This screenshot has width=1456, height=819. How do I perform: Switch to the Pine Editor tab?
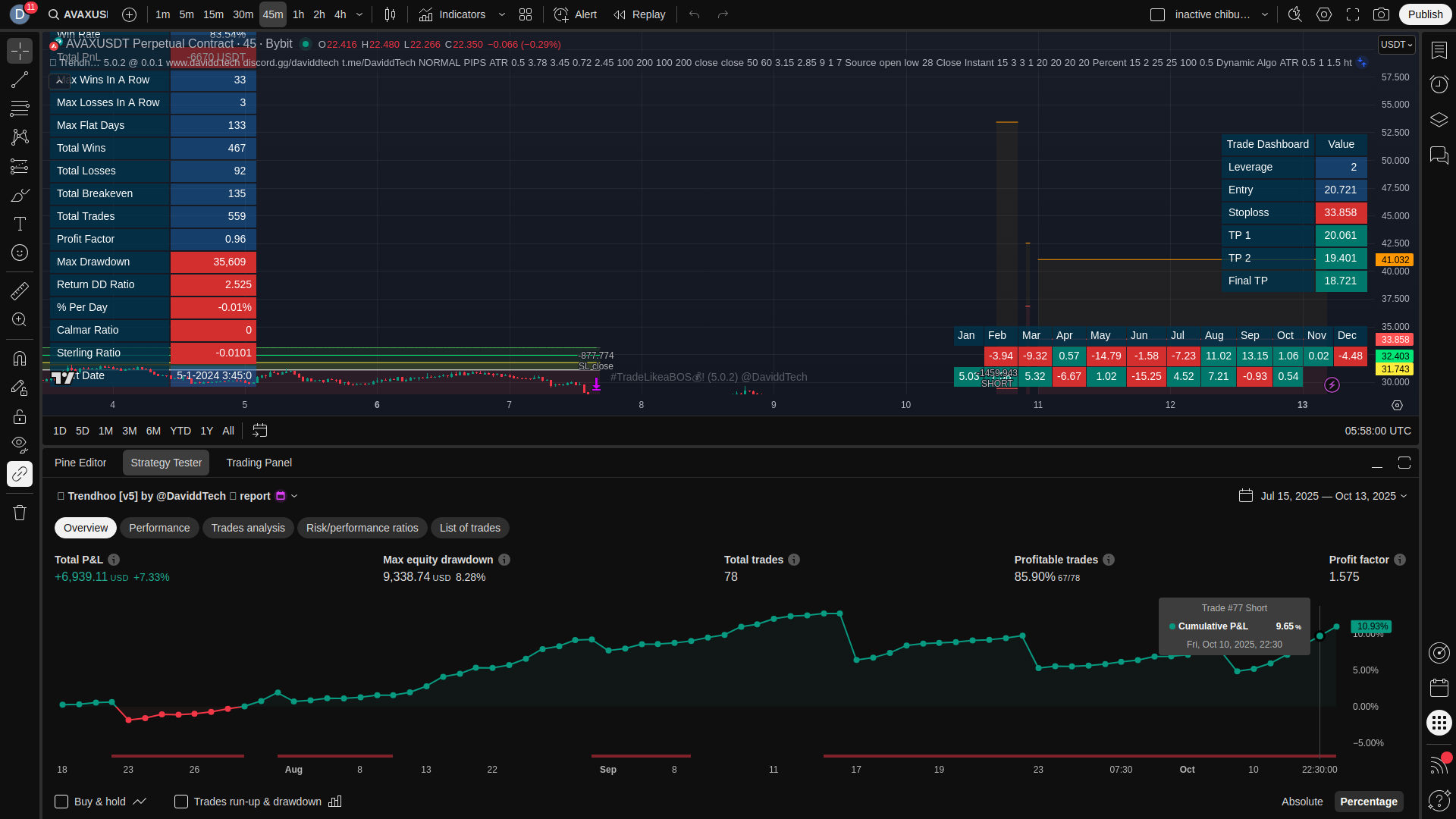point(80,463)
